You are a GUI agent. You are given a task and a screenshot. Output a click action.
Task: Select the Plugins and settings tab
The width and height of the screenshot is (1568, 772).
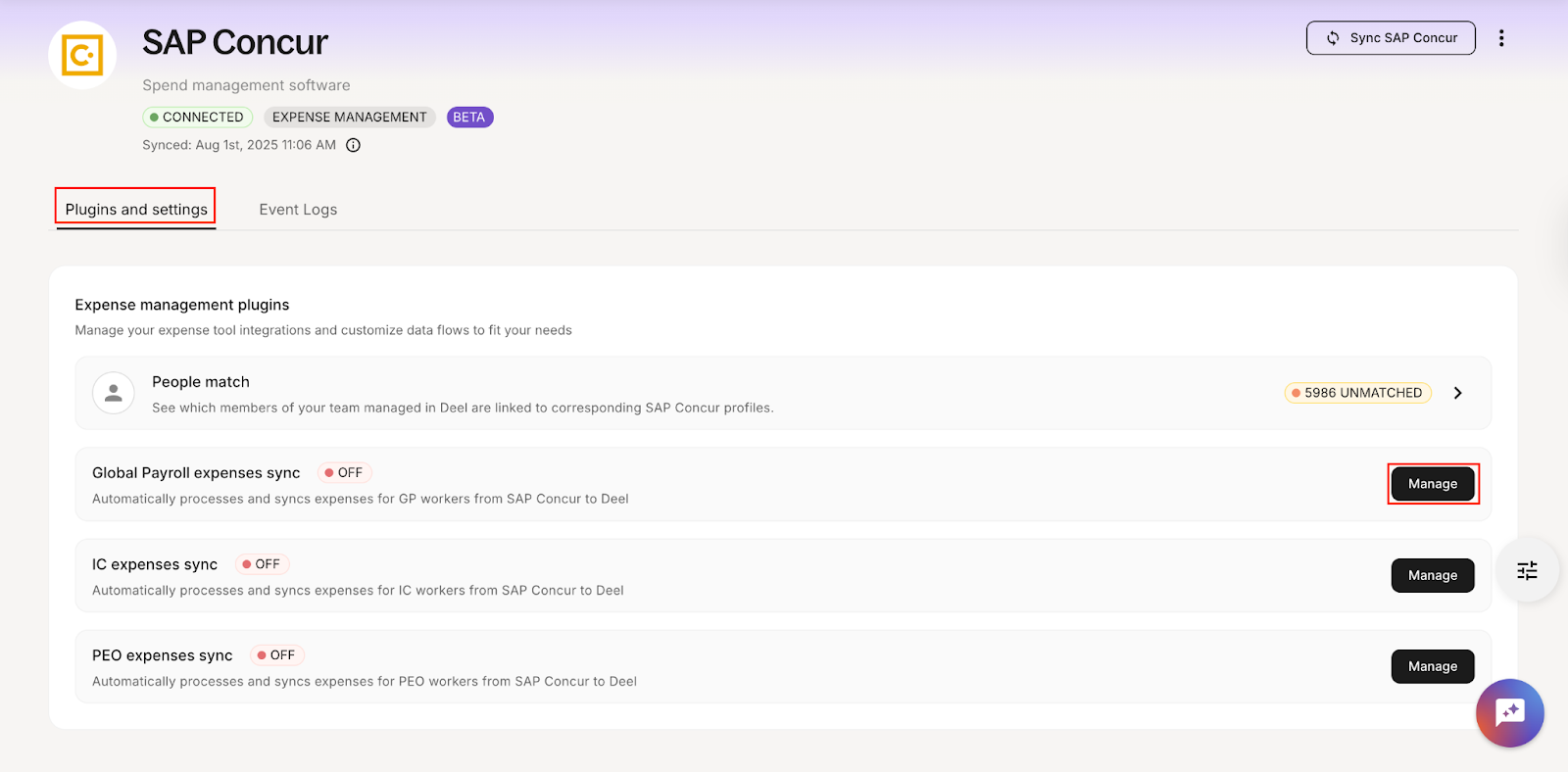[x=136, y=210]
